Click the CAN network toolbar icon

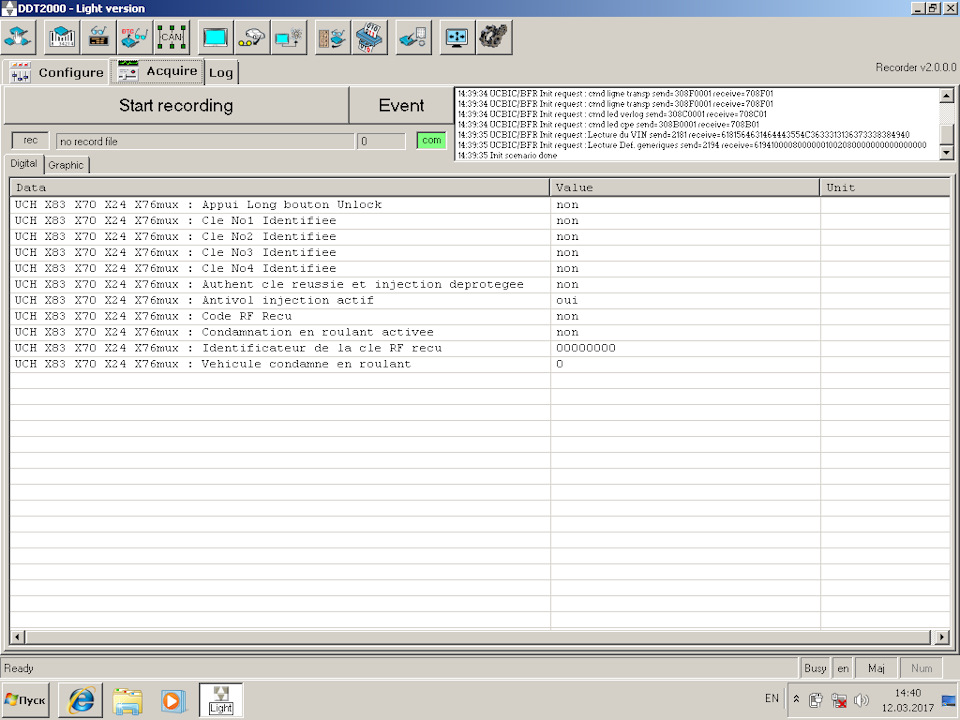pos(171,37)
